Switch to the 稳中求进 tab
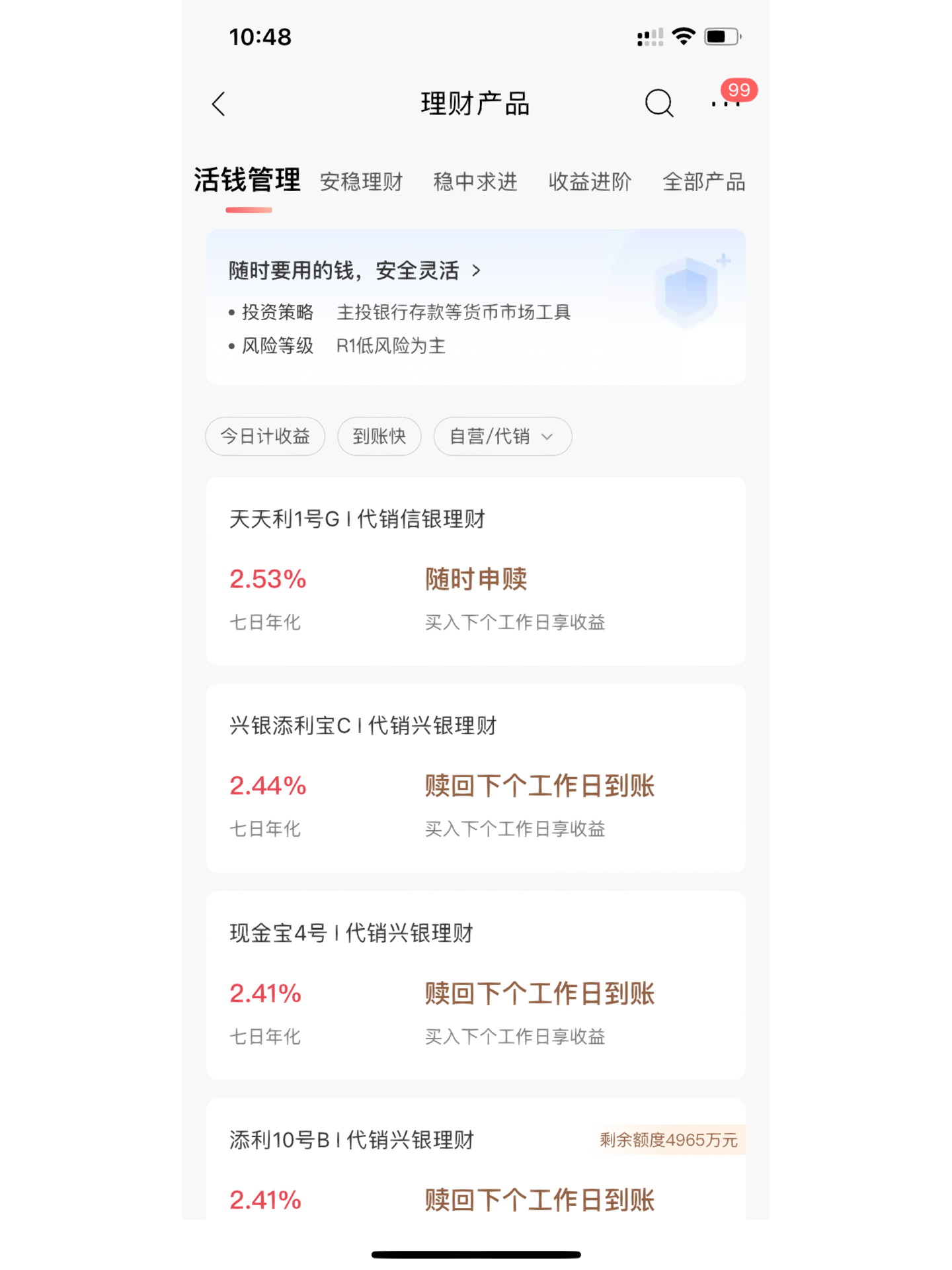The image size is (952, 1270). (475, 181)
